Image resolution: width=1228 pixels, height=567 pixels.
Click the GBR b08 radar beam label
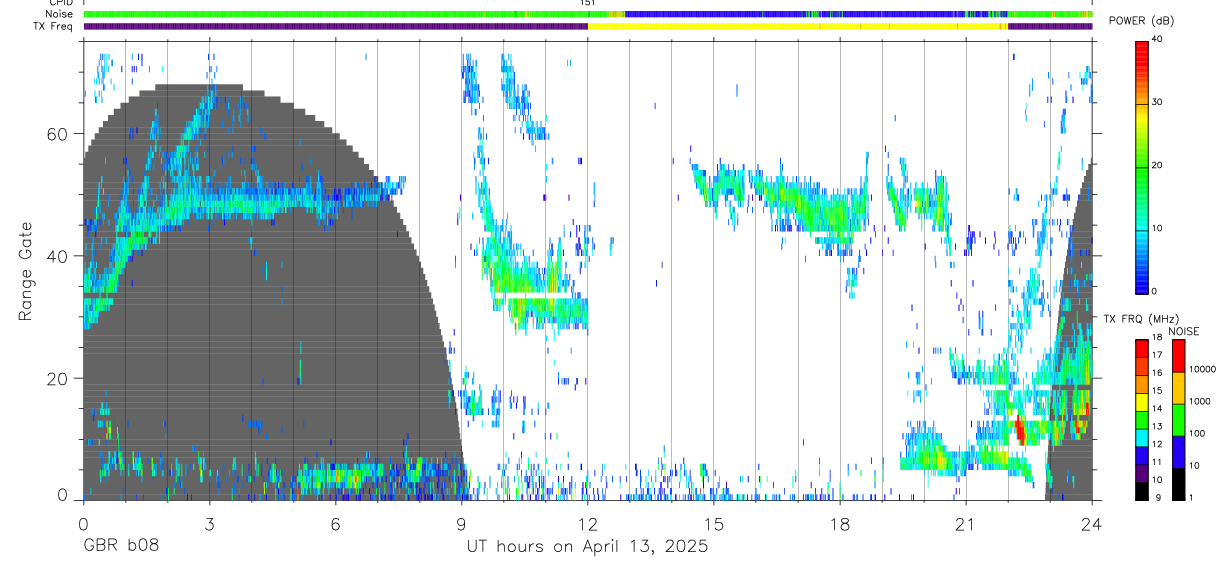tap(121, 547)
